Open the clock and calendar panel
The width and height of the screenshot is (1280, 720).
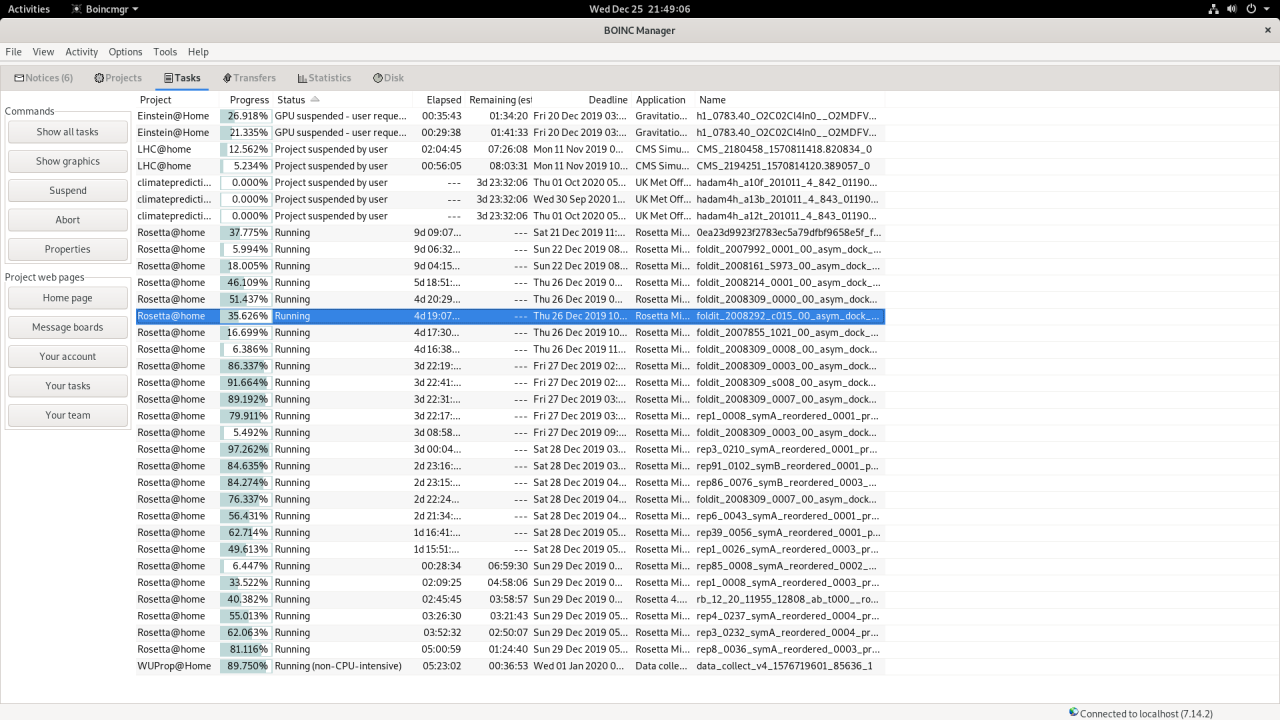point(639,9)
